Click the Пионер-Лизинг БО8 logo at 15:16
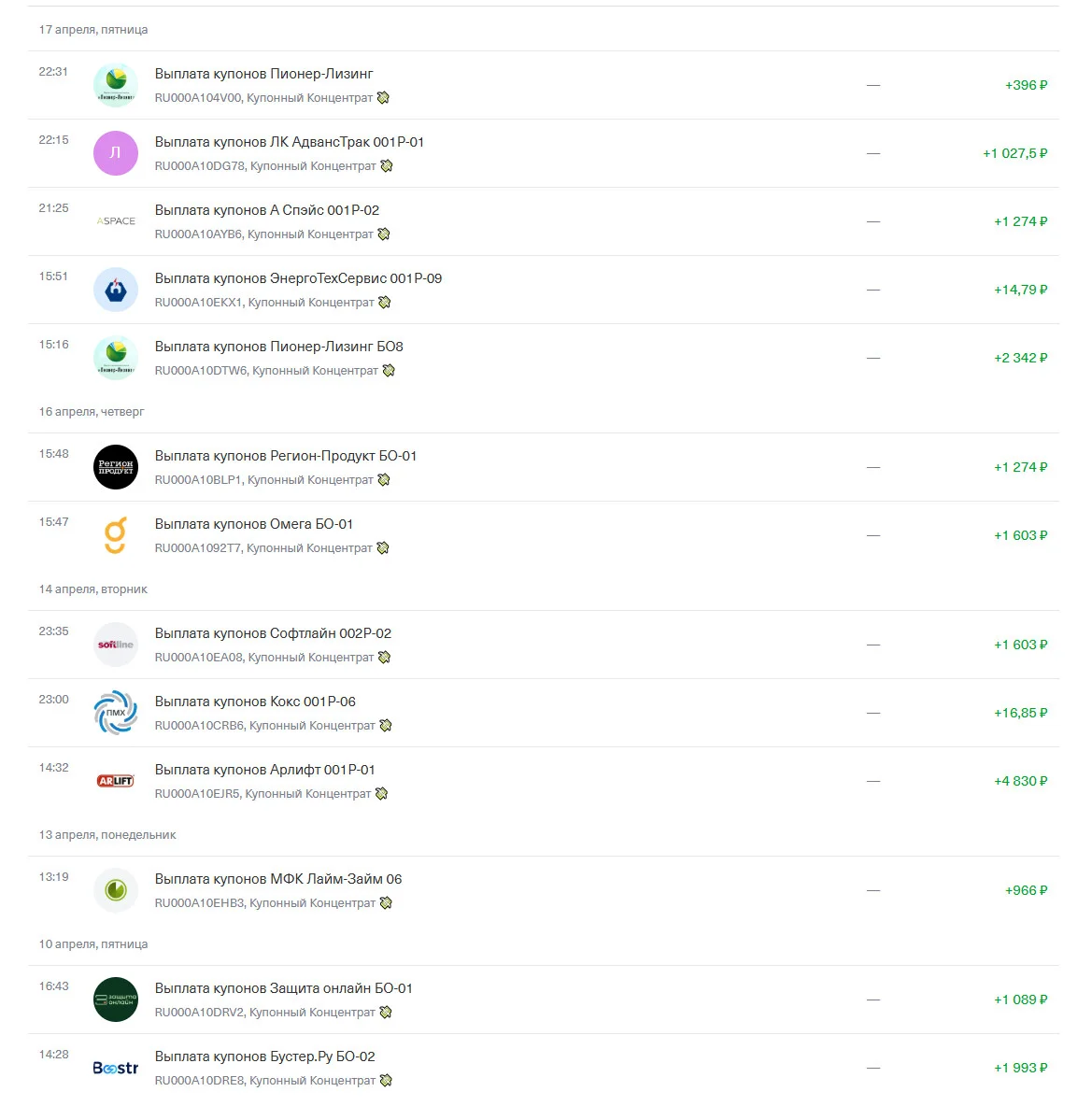This screenshot has width=1092, height=1106. (116, 358)
